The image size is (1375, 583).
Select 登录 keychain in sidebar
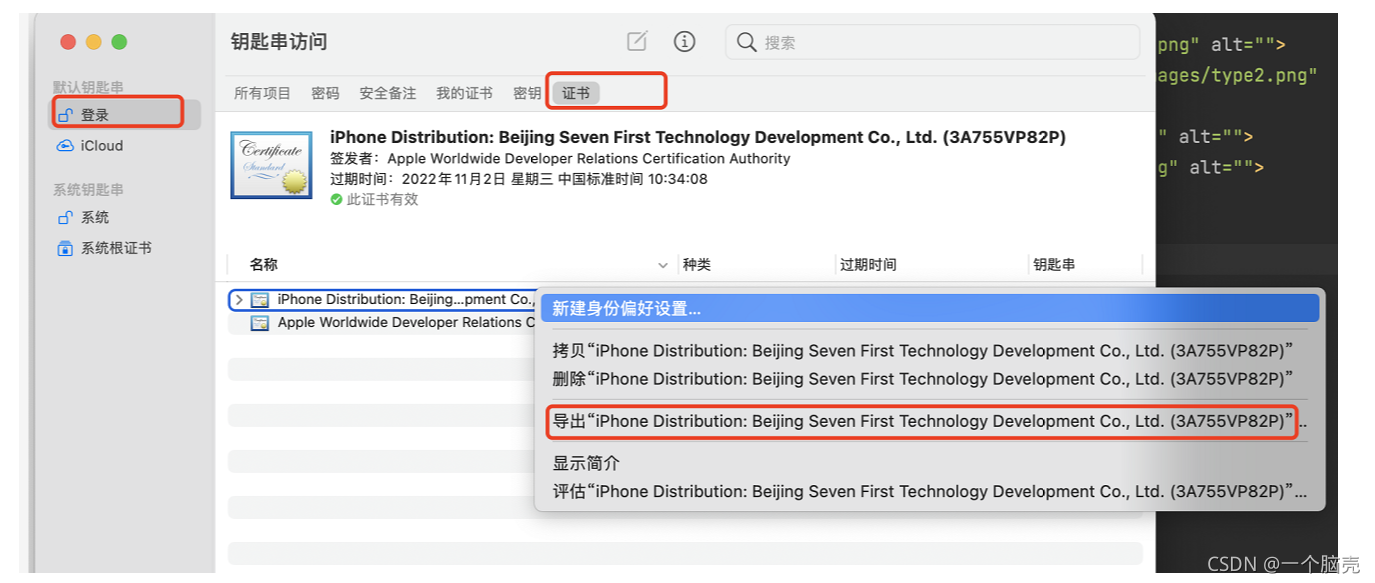tap(125, 115)
